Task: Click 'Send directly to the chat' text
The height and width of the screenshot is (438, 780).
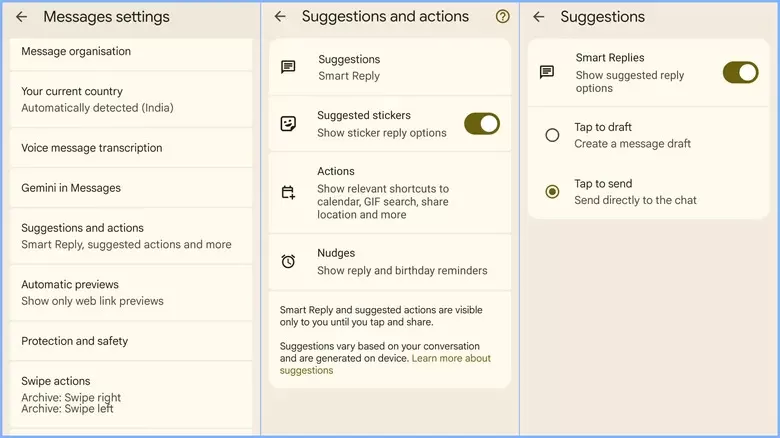Action: [x=635, y=200]
